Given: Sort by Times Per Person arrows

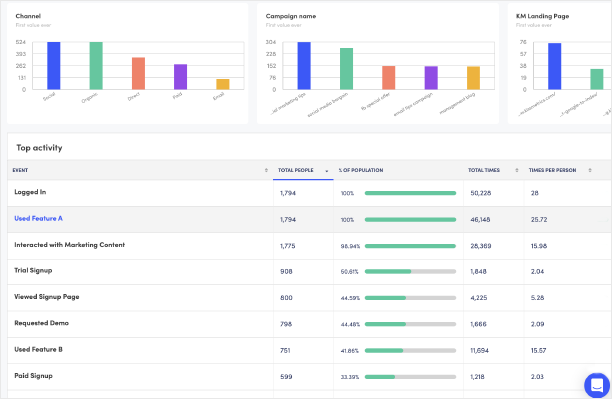Looking at the screenshot, I should pyautogui.click(x=590, y=170).
